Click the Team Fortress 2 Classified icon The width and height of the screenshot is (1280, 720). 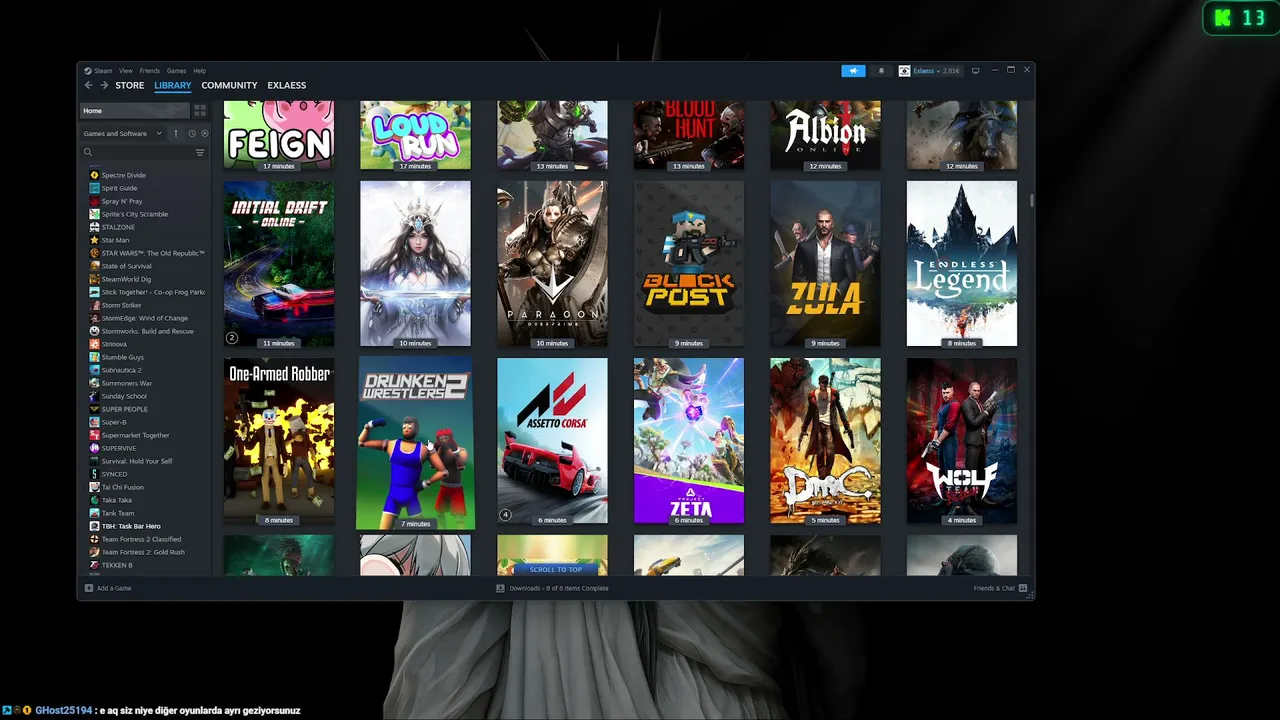(94, 539)
